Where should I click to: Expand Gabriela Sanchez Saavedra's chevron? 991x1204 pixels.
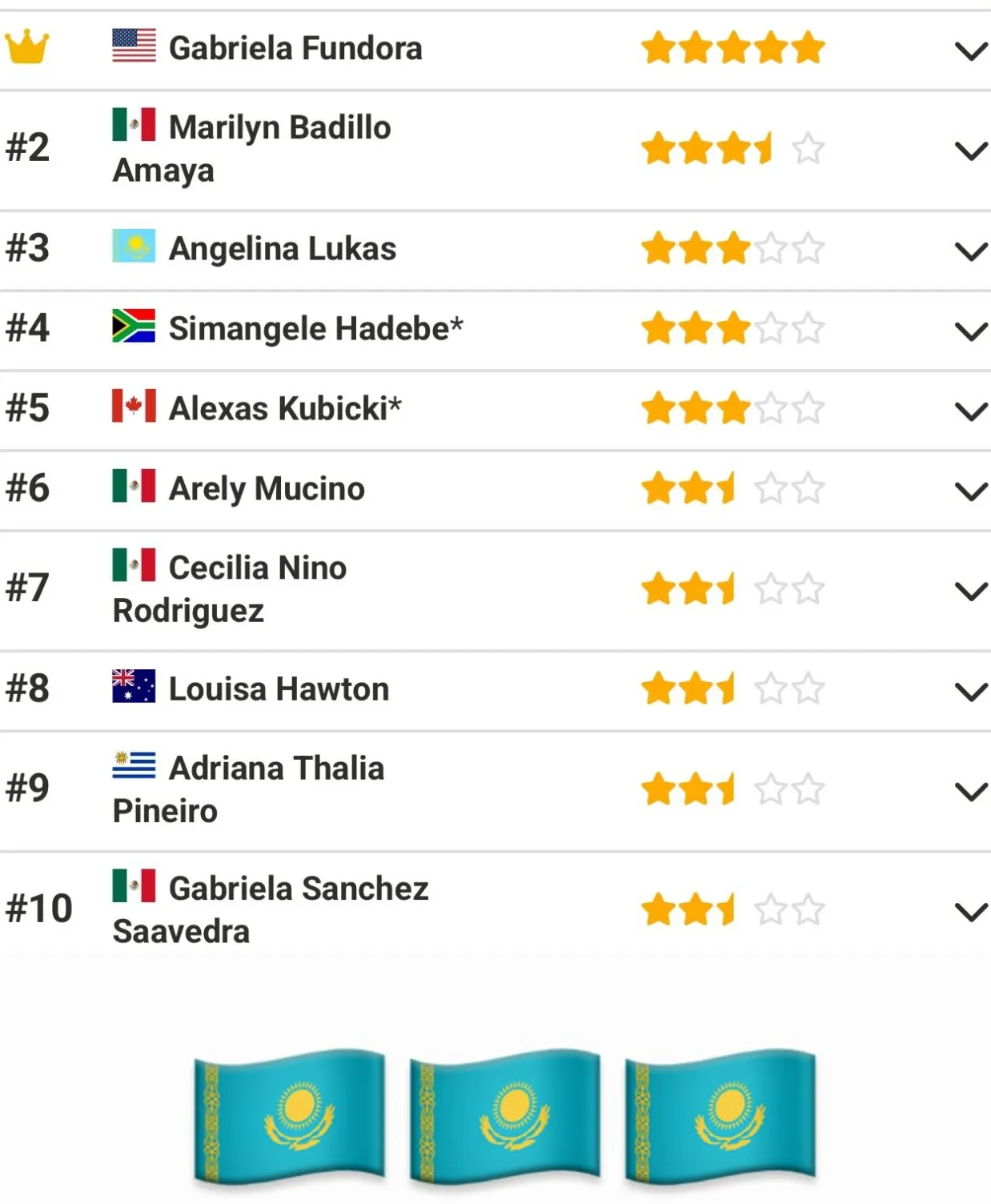pyautogui.click(x=972, y=912)
